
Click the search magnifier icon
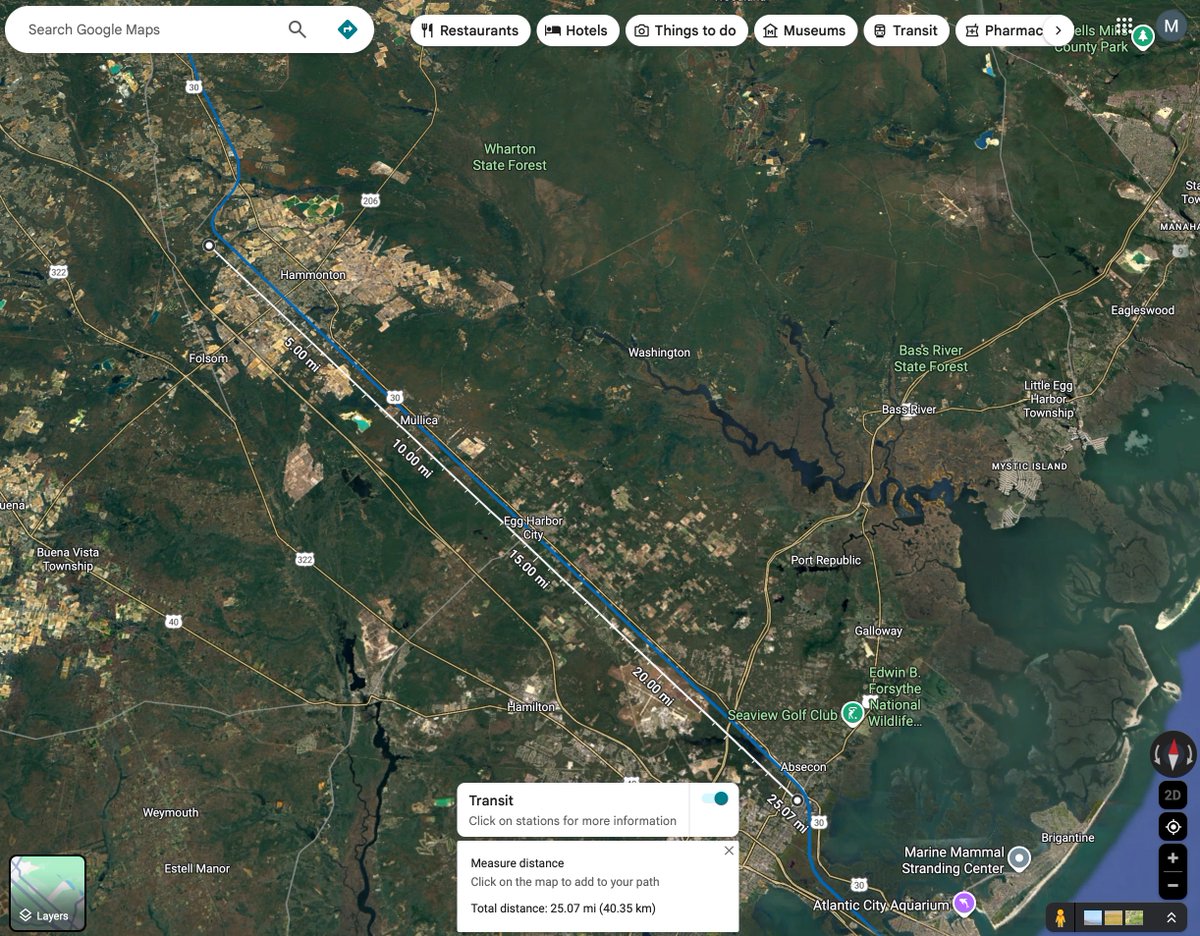click(297, 29)
